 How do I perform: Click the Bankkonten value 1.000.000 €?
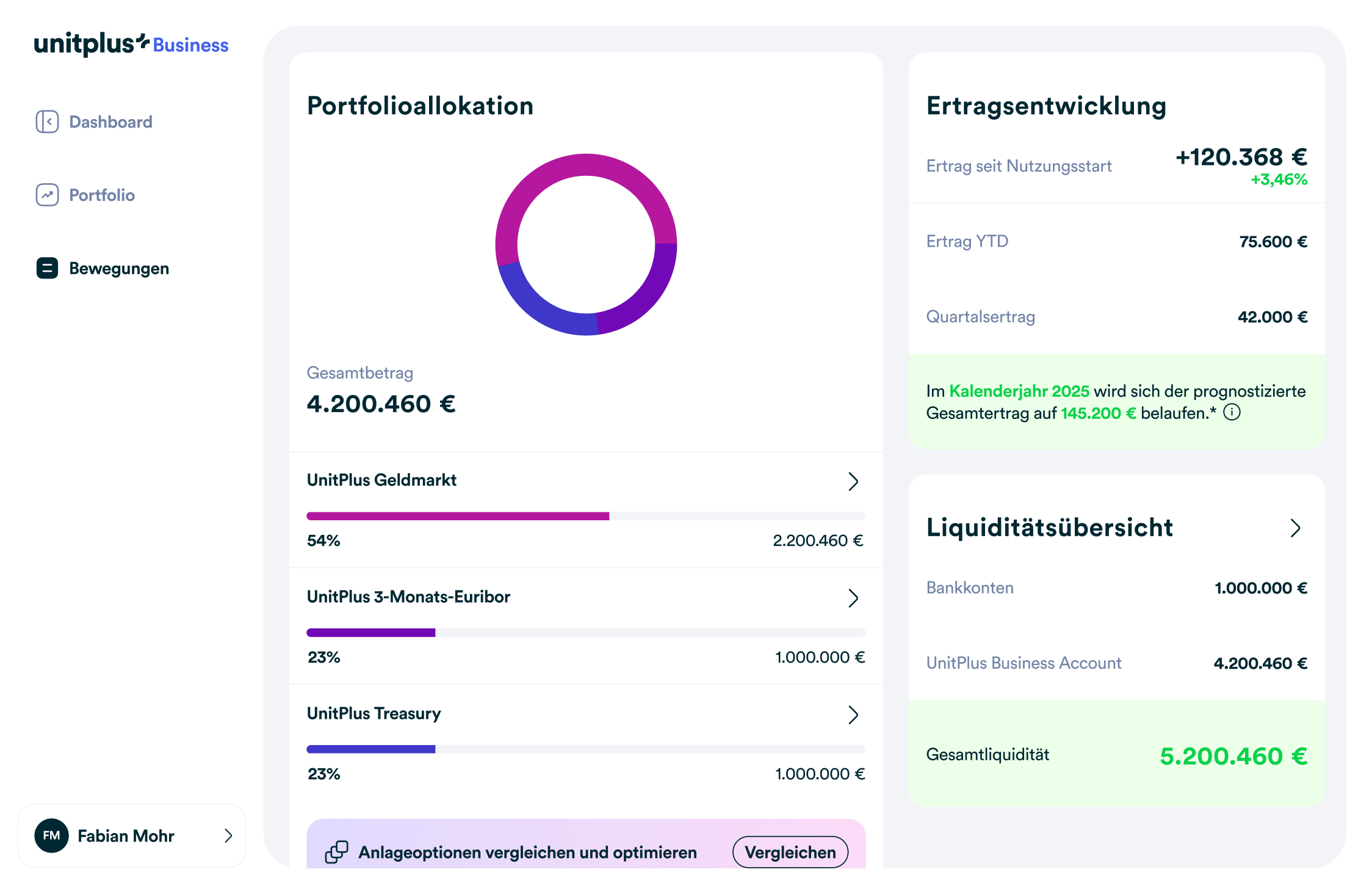[x=1261, y=588]
